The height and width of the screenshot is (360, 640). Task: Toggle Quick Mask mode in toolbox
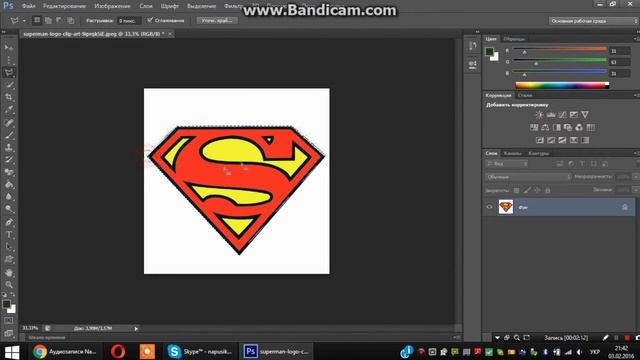pyautogui.click(x=9, y=321)
